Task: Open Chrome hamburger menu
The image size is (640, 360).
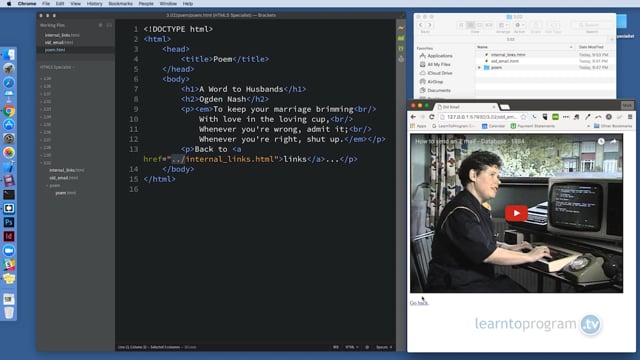Action: click(x=630, y=117)
